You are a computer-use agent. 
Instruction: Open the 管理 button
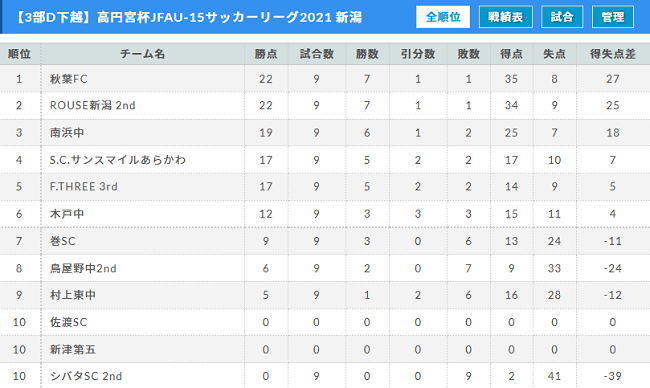(x=613, y=17)
